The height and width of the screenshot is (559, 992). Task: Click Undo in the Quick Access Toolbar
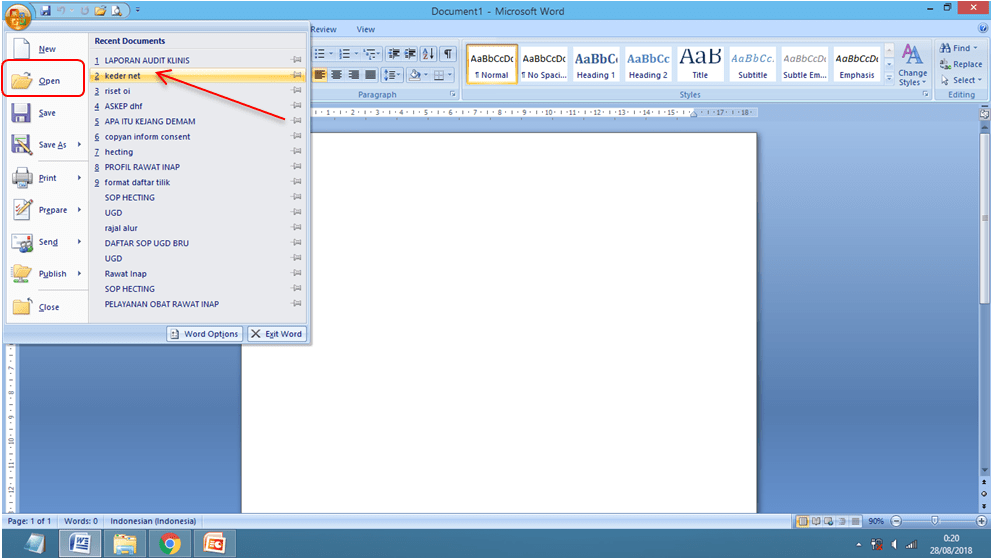(62, 11)
